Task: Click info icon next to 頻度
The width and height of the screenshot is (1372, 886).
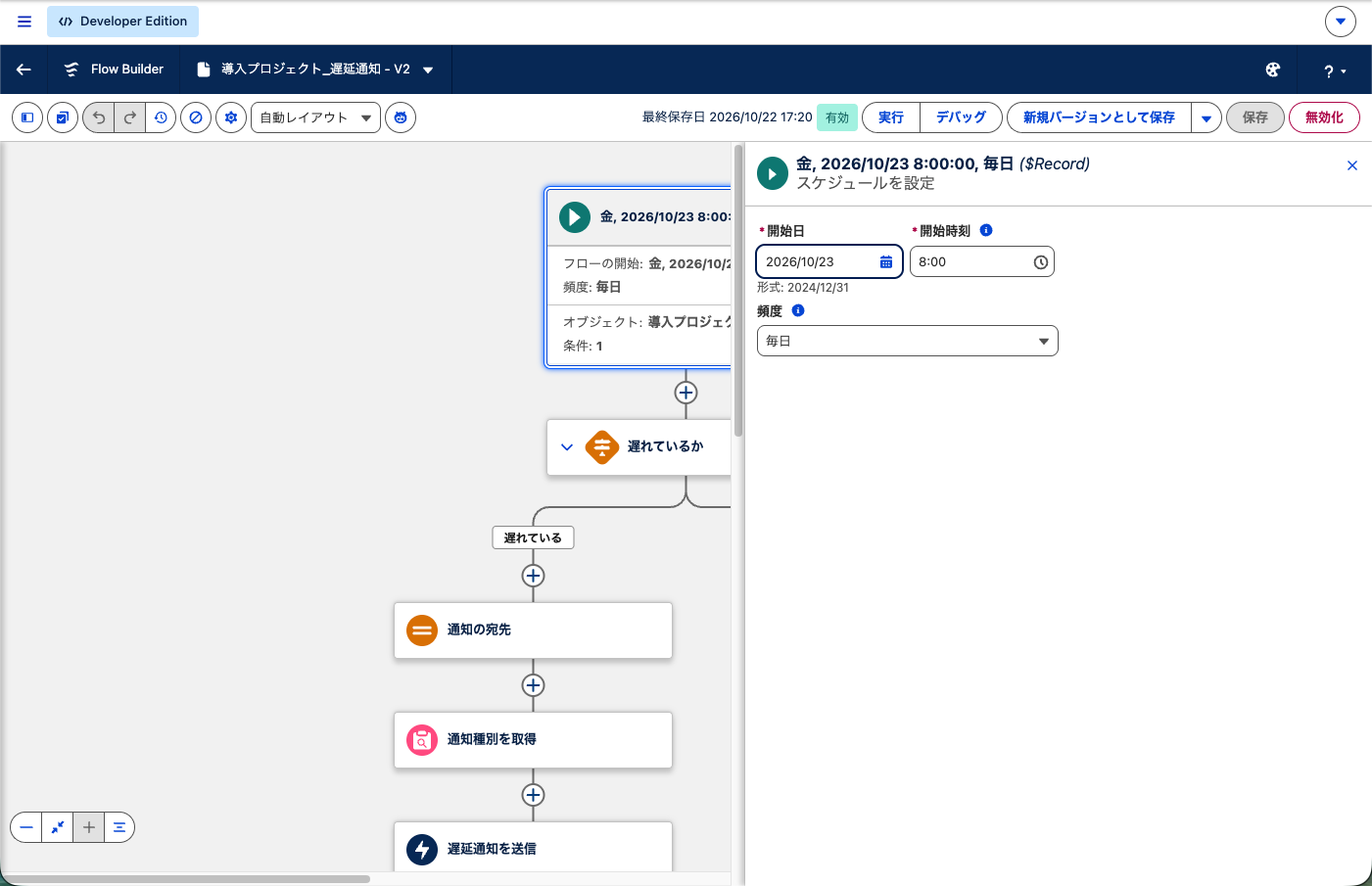Action: [798, 310]
